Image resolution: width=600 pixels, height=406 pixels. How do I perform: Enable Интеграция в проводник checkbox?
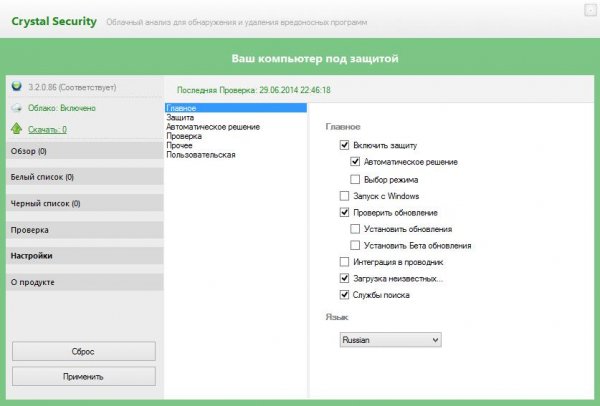[x=344, y=262]
